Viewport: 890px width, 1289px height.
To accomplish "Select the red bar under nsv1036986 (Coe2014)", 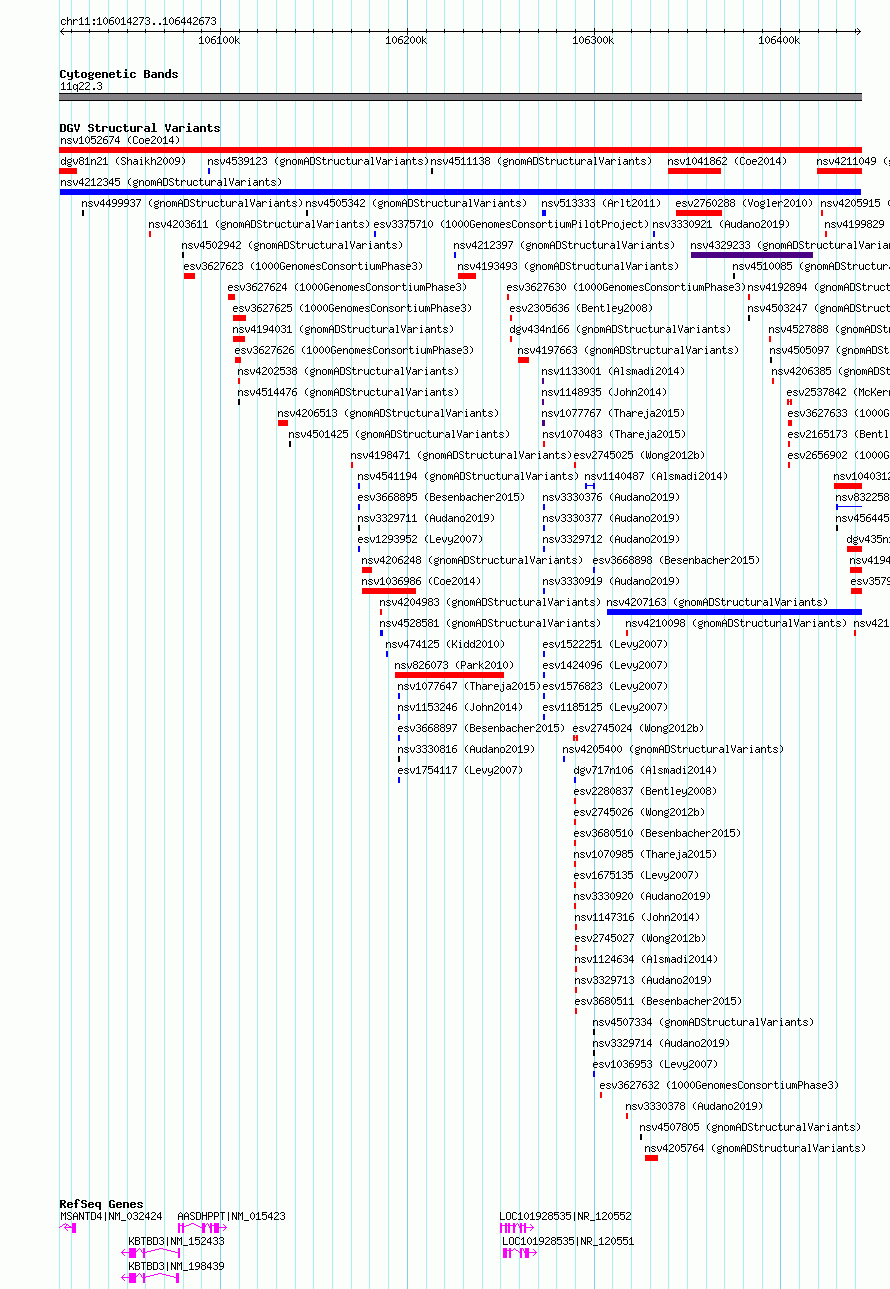I will pos(389,591).
